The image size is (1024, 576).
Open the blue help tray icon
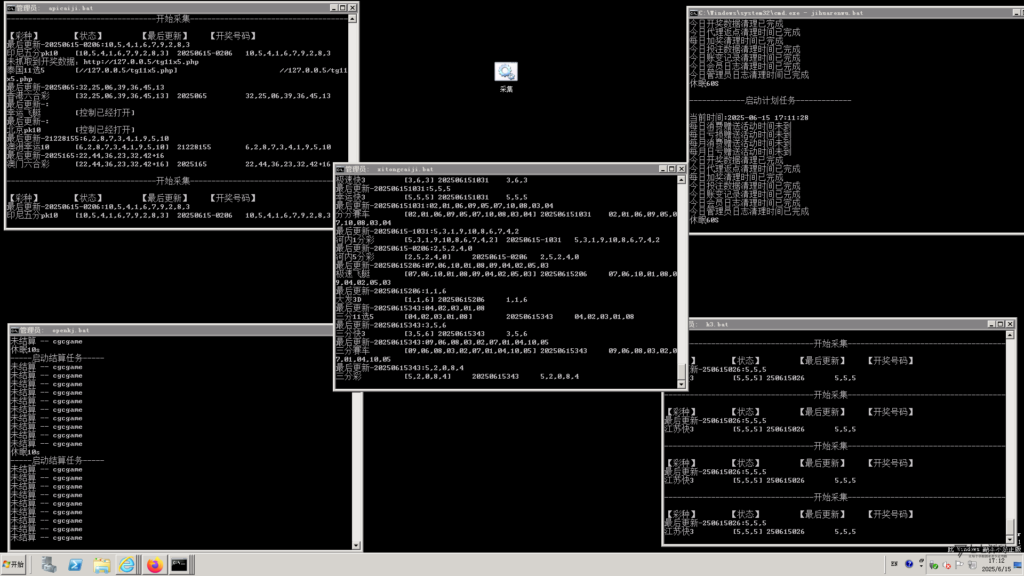click(x=908, y=564)
